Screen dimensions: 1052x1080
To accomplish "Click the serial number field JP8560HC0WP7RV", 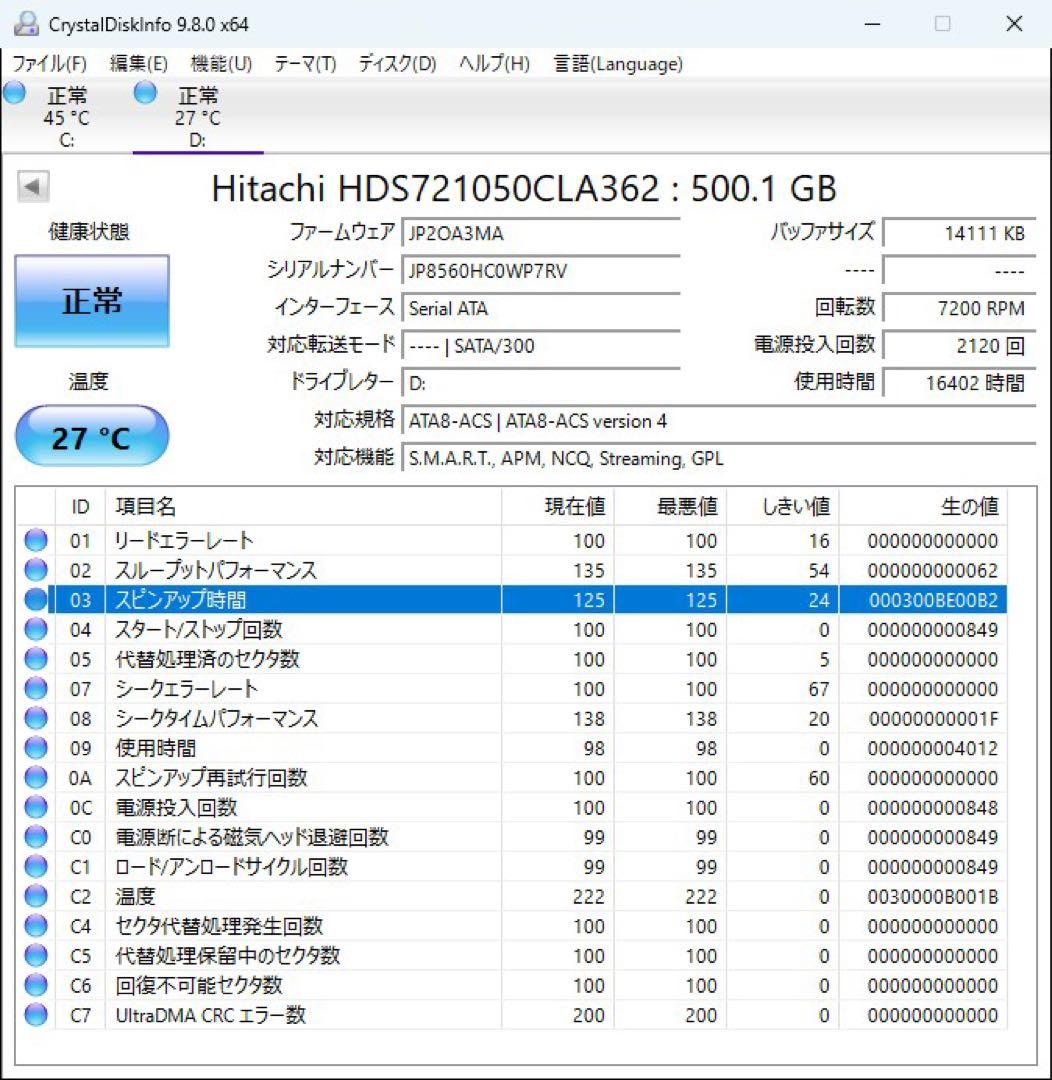I will tap(541, 271).
